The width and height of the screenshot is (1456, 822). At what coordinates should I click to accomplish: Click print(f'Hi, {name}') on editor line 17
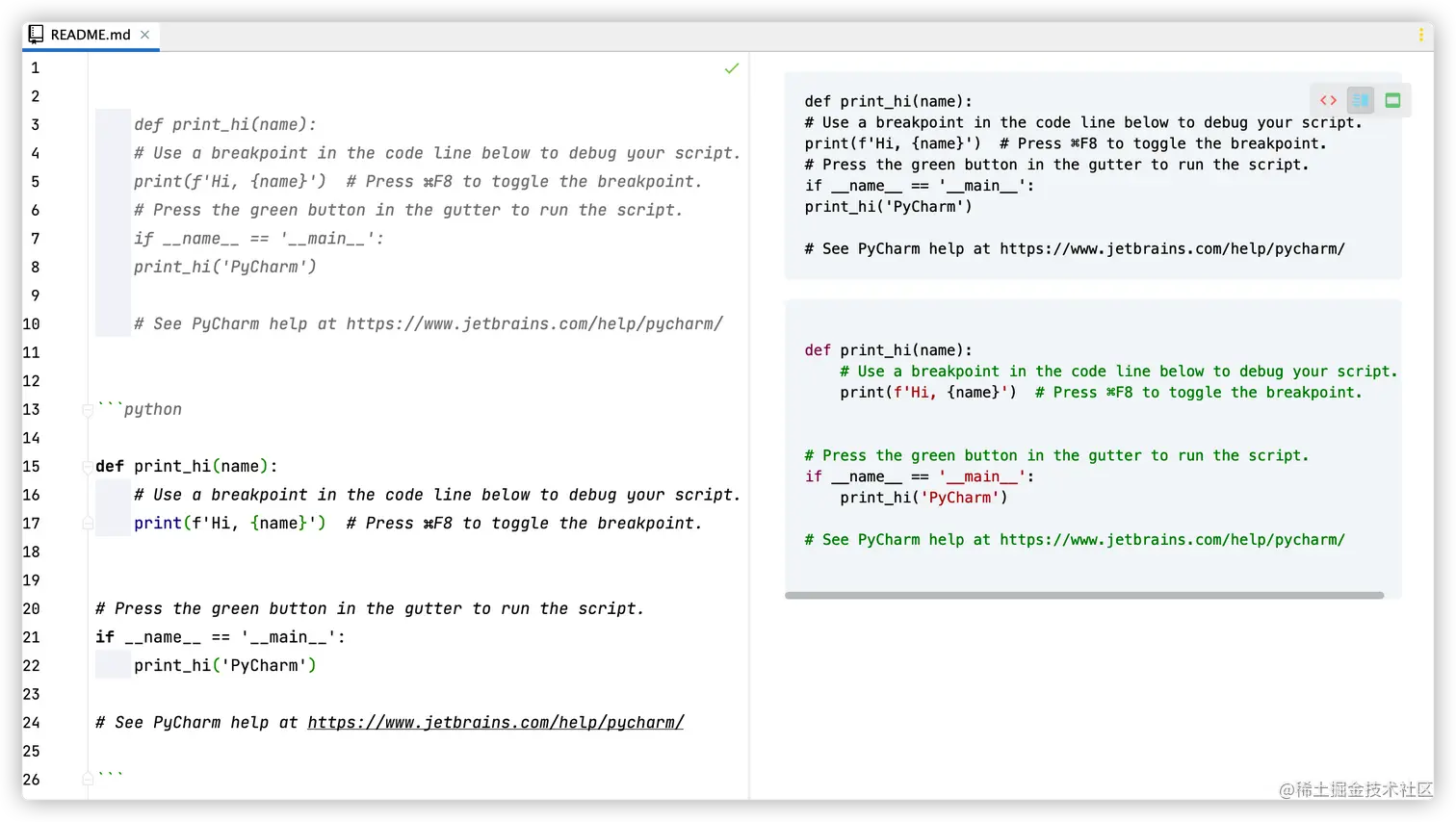[x=230, y=524]
